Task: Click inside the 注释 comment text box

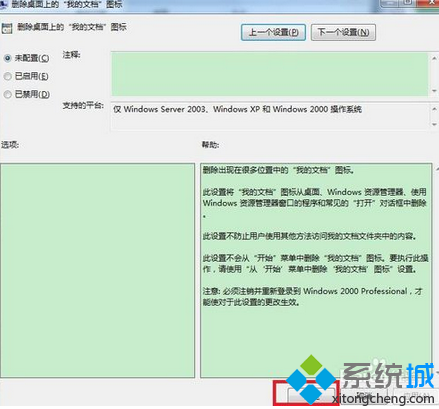Action: pyautogui.click(x=269, y=74)
